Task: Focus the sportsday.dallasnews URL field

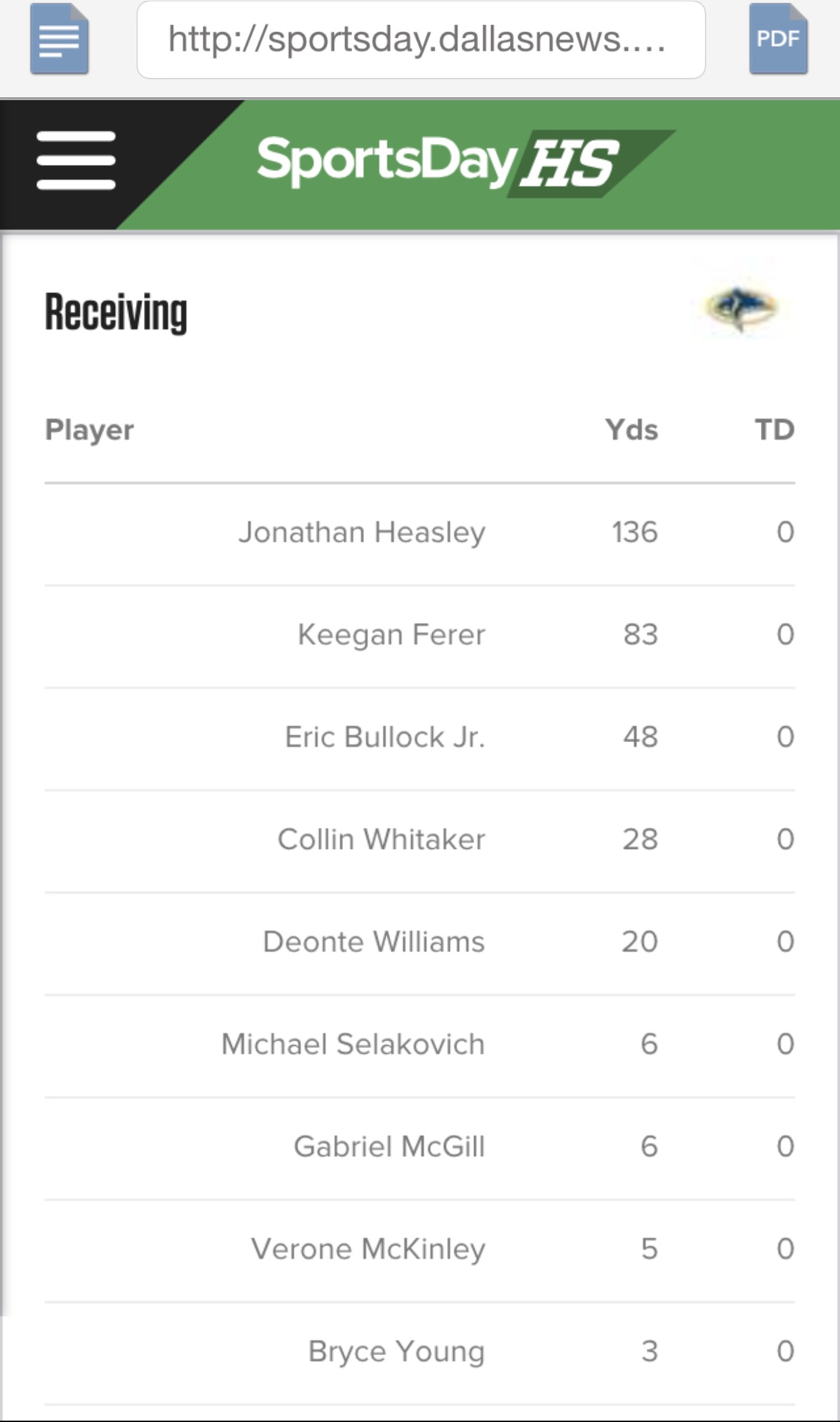Action: coord(421,40)
